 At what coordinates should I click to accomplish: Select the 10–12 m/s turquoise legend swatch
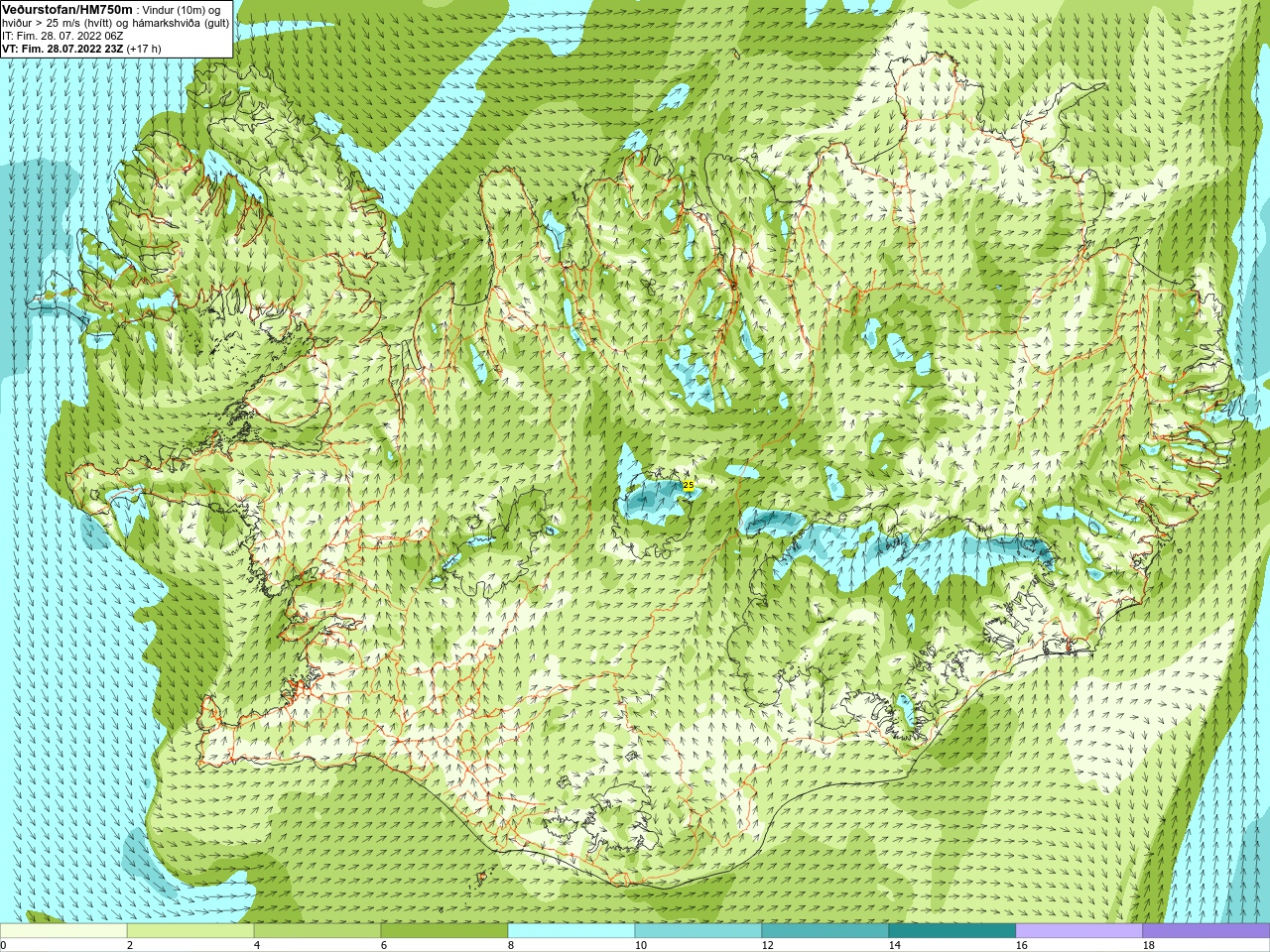click(x=698, y=931)
